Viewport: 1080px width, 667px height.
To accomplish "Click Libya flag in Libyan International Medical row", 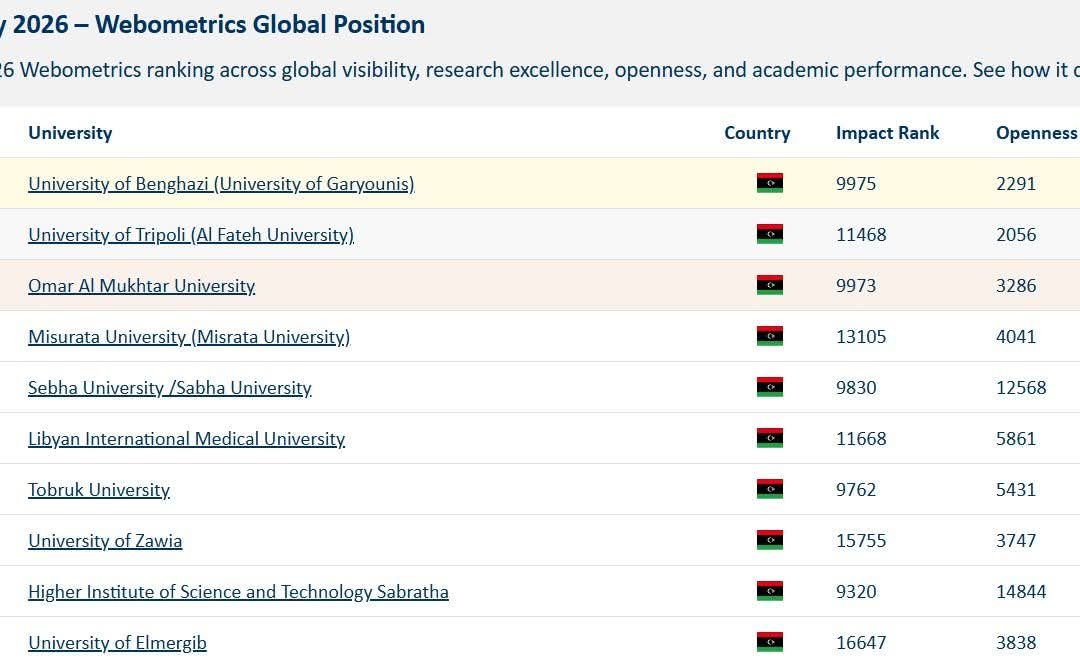I will click(x=770, y=438).
